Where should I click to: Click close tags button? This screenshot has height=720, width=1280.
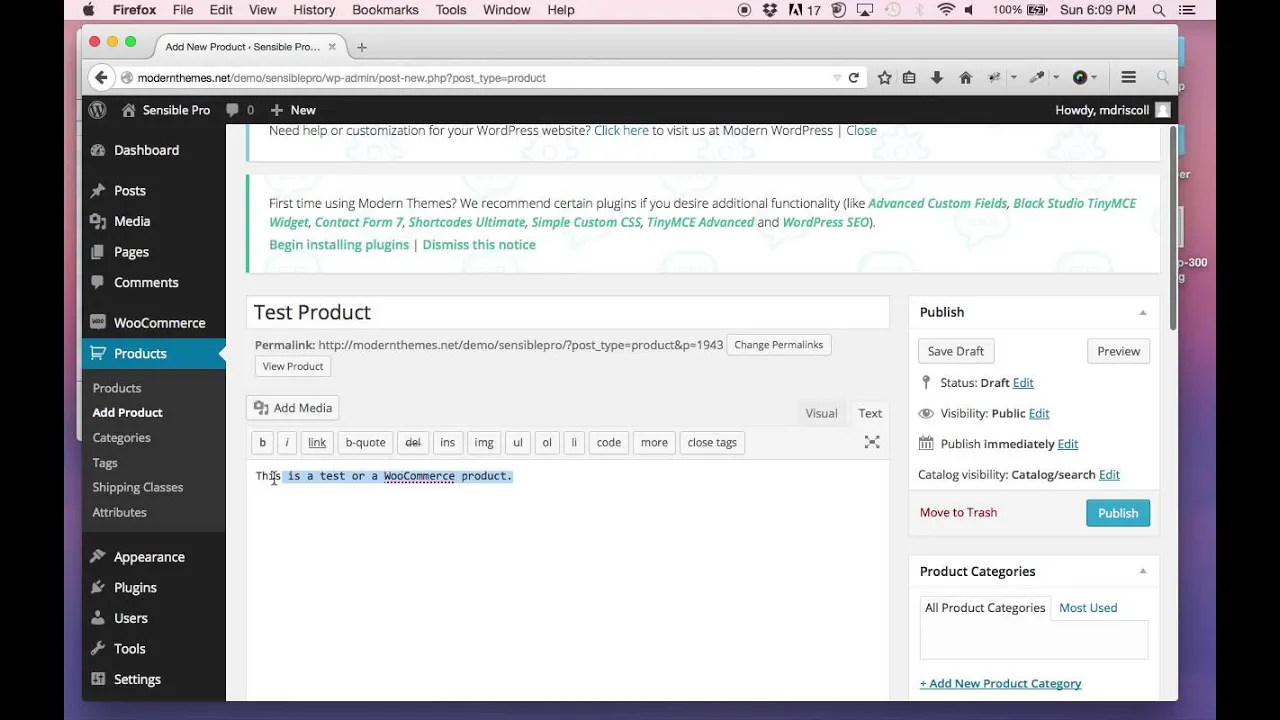click(712, 442)
